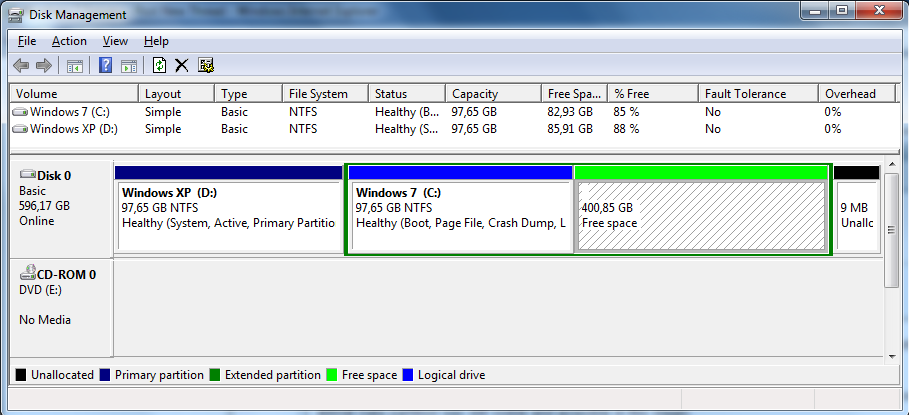Viewport: 909px width, 415px height.
Task: Click the vertical scrollbar thumb in disk pane
Action: (x=892, y=230)
